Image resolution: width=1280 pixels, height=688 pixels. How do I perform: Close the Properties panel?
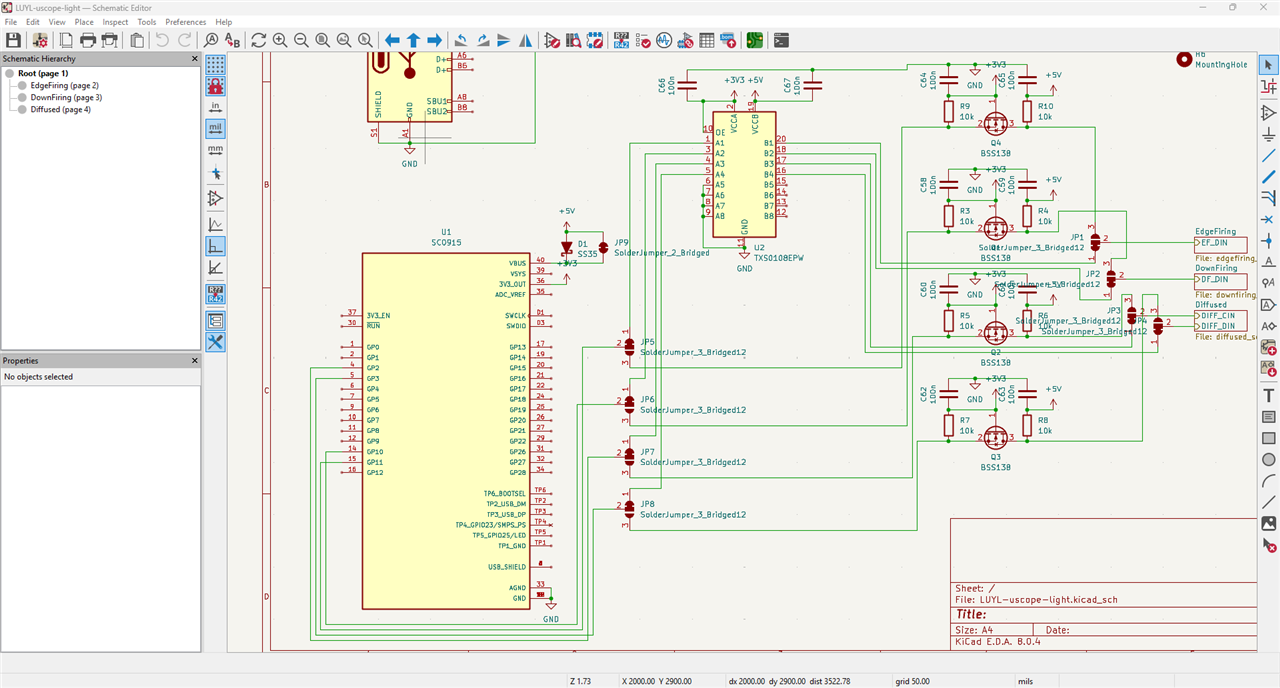tap(195, 361)
